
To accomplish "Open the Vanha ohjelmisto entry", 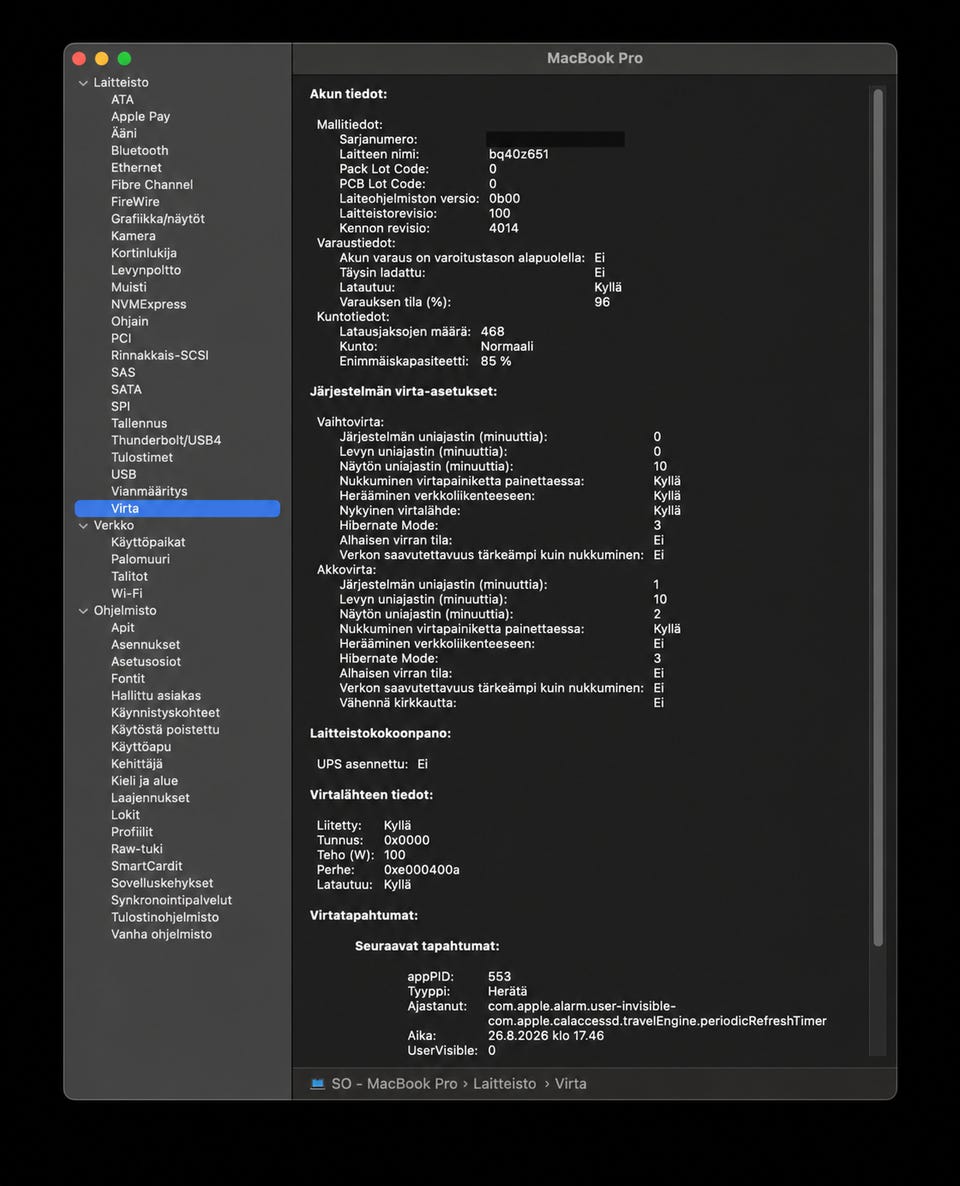I will tap(161, 935).
